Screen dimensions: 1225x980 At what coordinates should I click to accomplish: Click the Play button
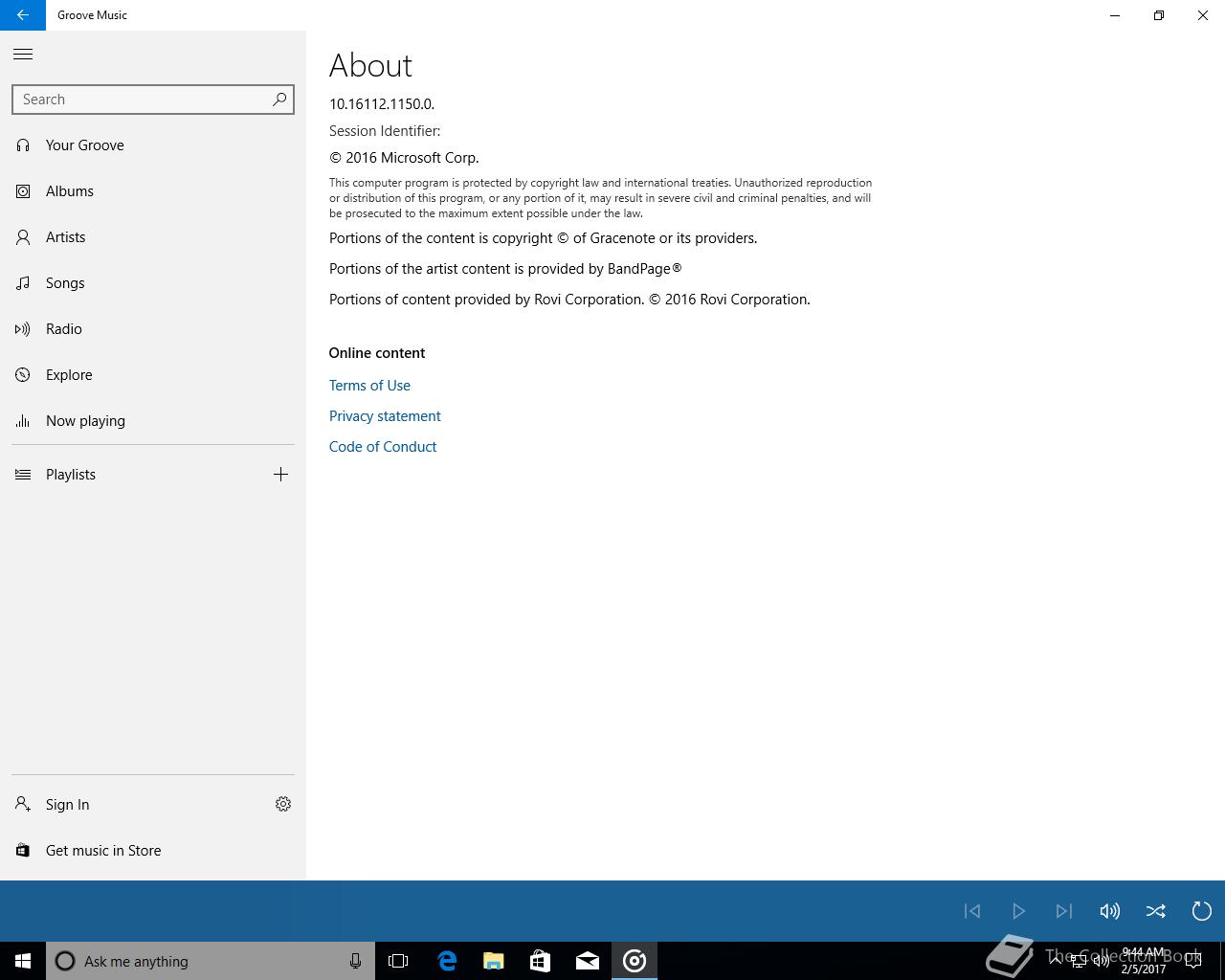click(x=1018, y=911)
